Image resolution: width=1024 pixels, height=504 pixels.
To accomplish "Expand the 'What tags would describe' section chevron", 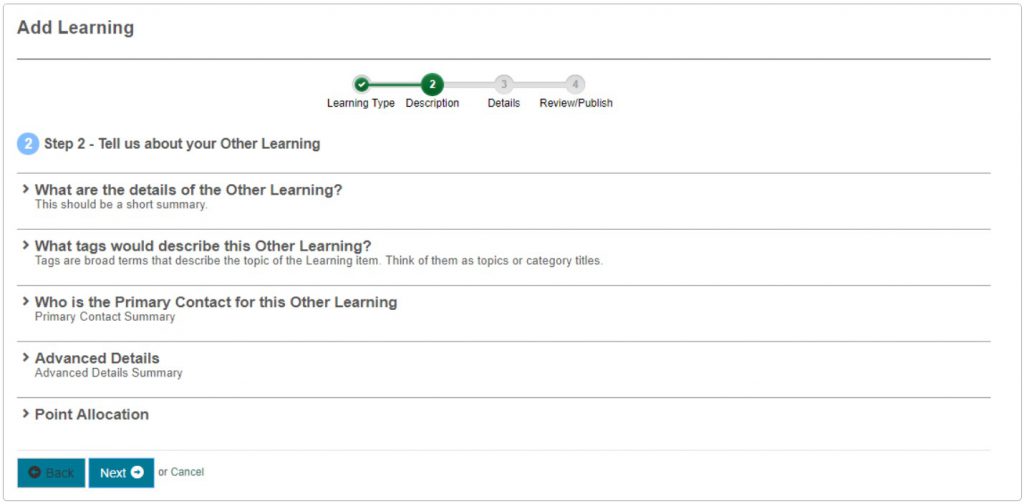I will click(x=26, y=245).
